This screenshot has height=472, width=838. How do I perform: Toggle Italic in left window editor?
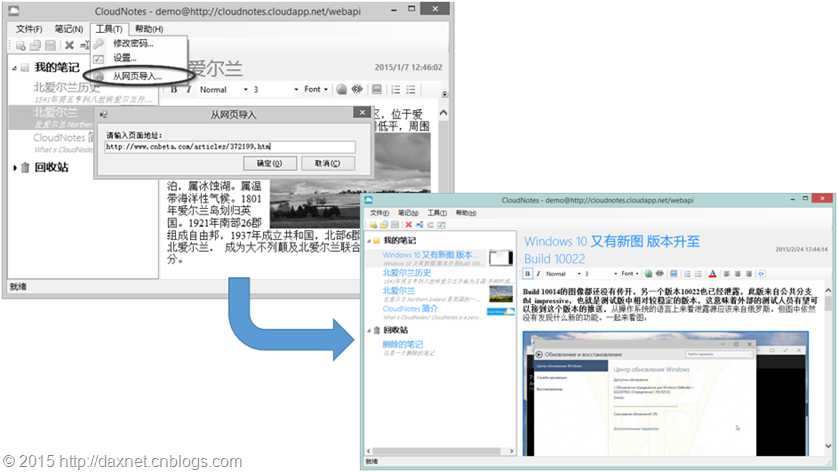click(188, 89)
